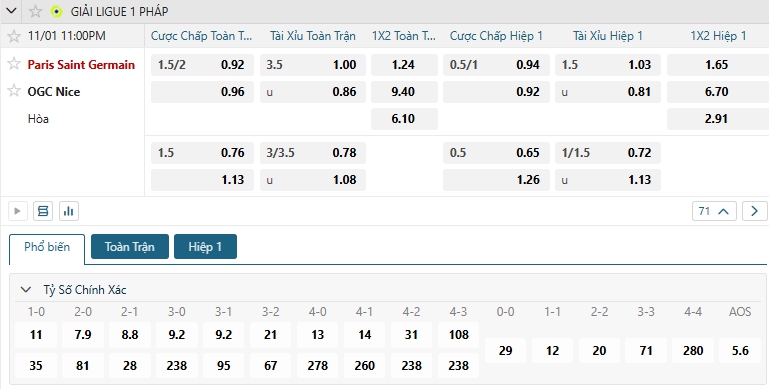
Task: Pick the draw odds 6.10
Action: (x=404, y=119)
